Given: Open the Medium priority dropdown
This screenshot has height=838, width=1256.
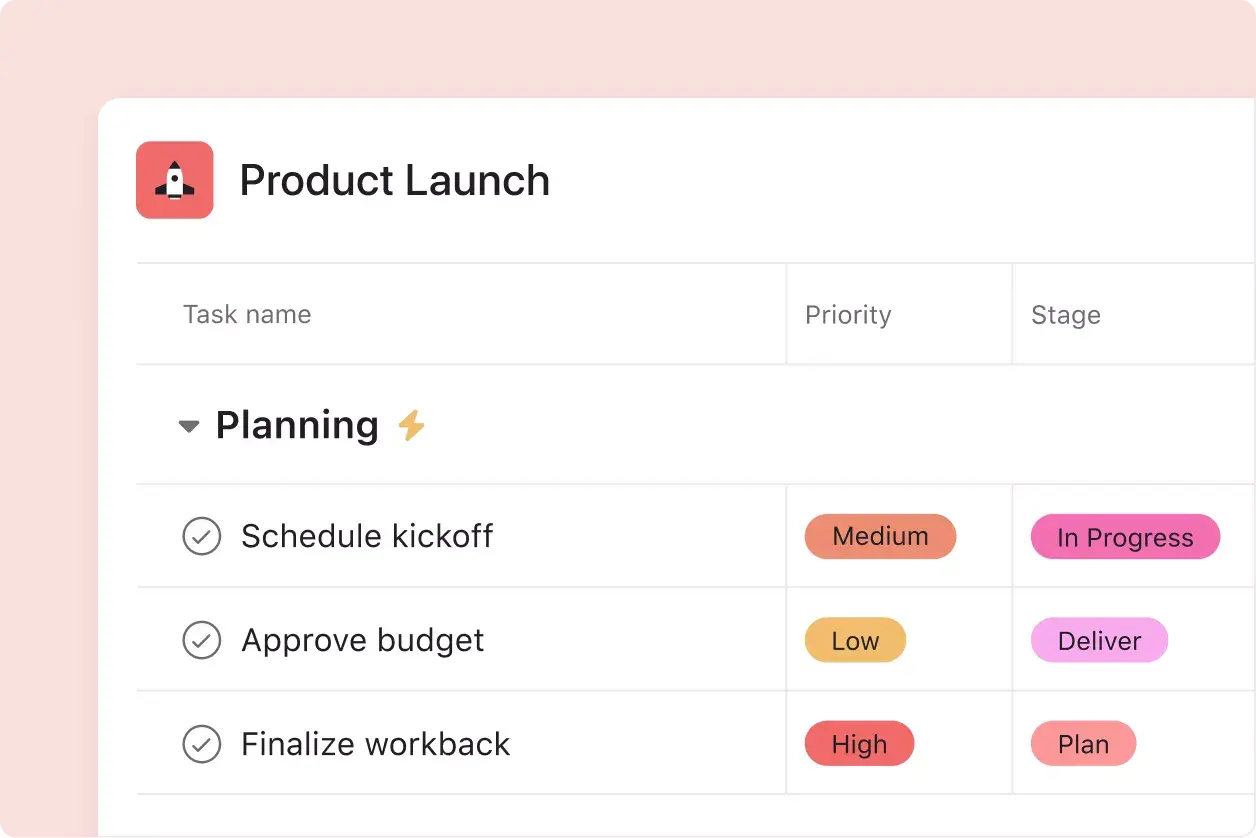Looking at the screenshot, I should pos(880,536).
